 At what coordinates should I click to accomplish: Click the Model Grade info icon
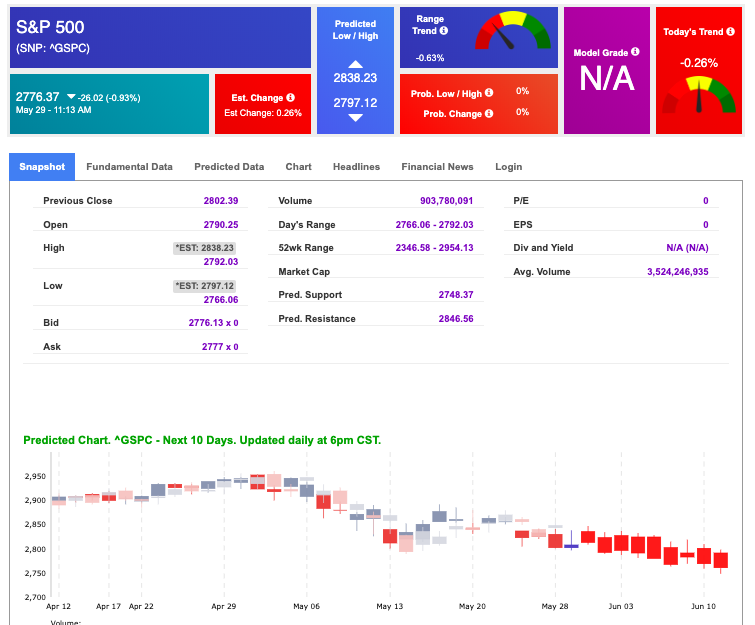coord(635,52)
